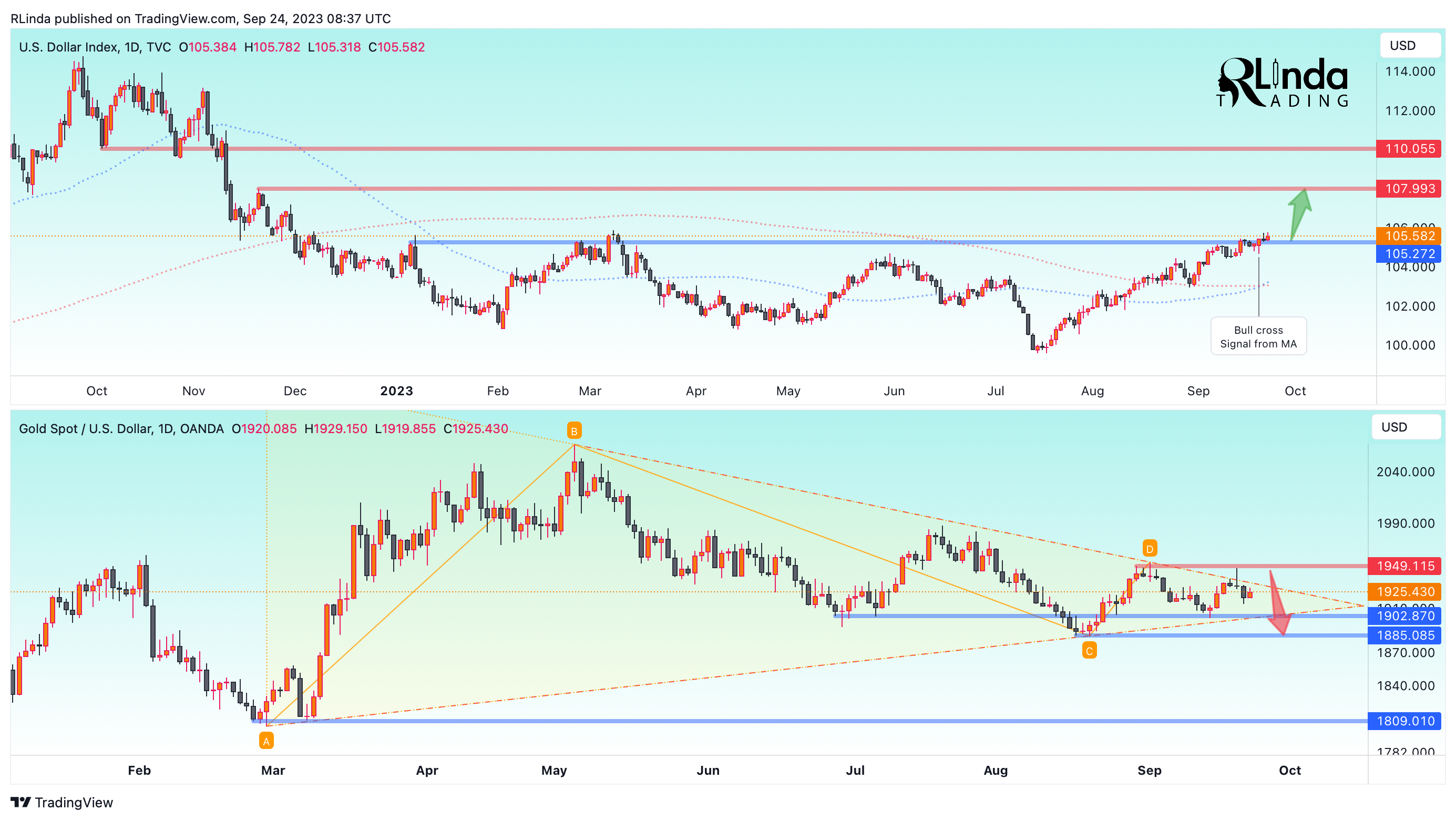Click the Sep label on gold time axis

tap(1149, 770)
